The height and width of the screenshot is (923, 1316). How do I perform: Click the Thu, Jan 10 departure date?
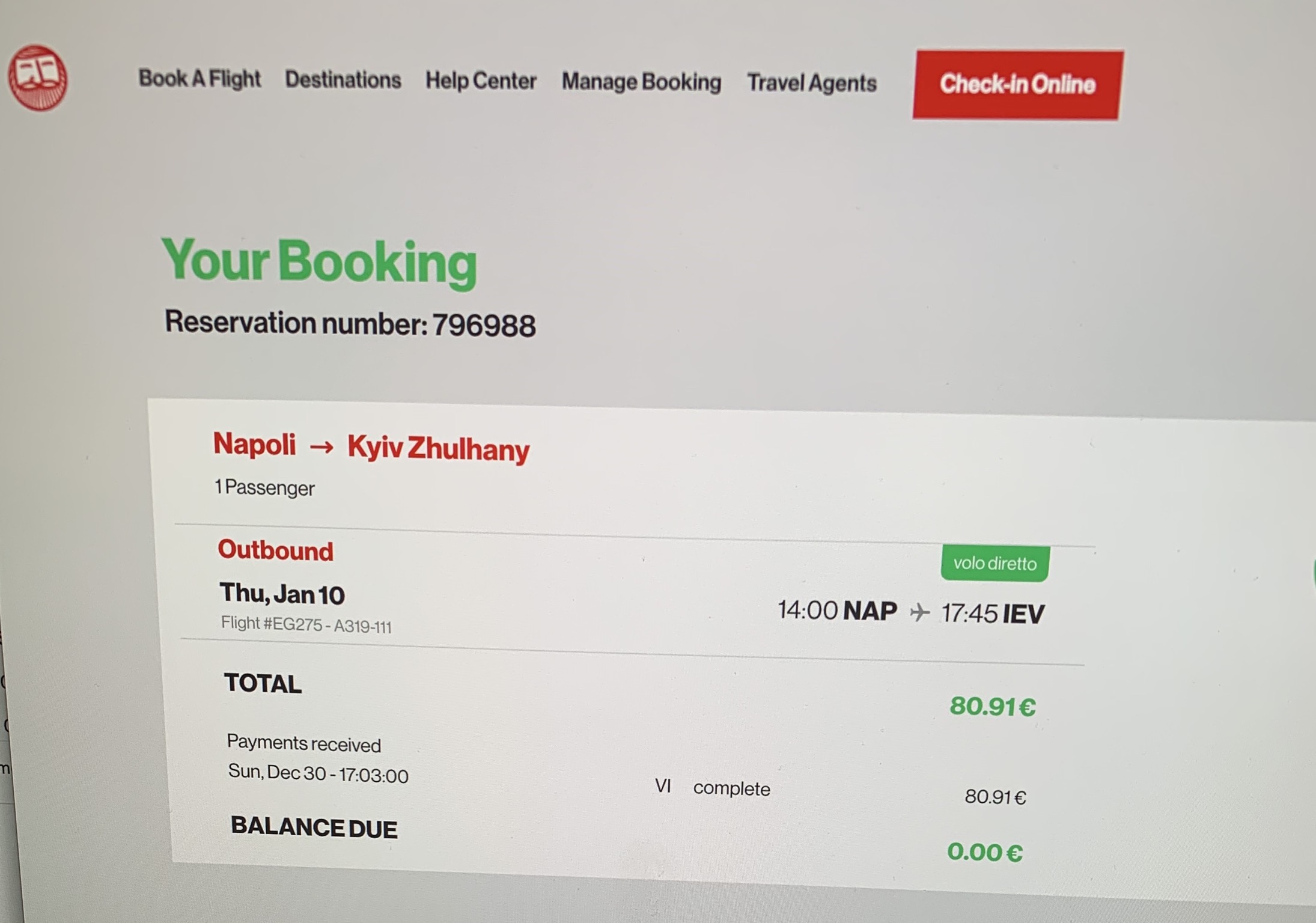coord(282,594)
